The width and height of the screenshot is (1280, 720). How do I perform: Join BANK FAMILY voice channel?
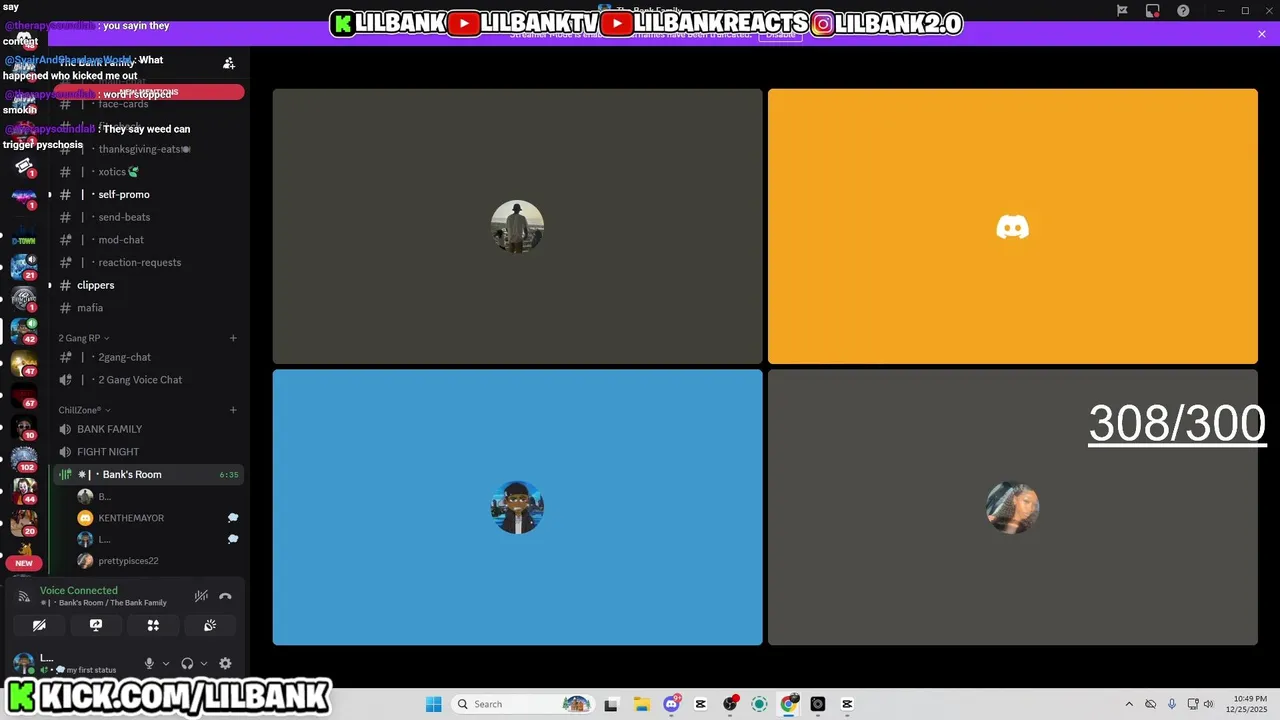149,429
